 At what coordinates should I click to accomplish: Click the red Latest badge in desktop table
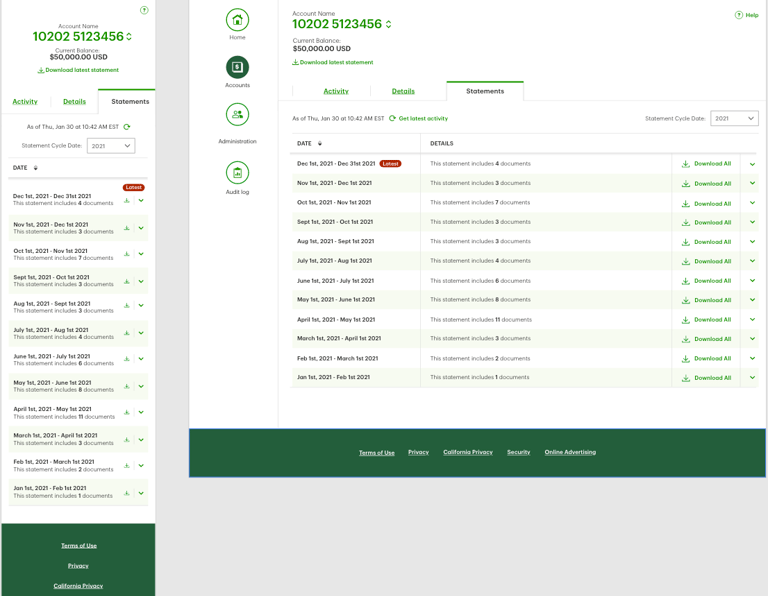(x=390, y=164)
